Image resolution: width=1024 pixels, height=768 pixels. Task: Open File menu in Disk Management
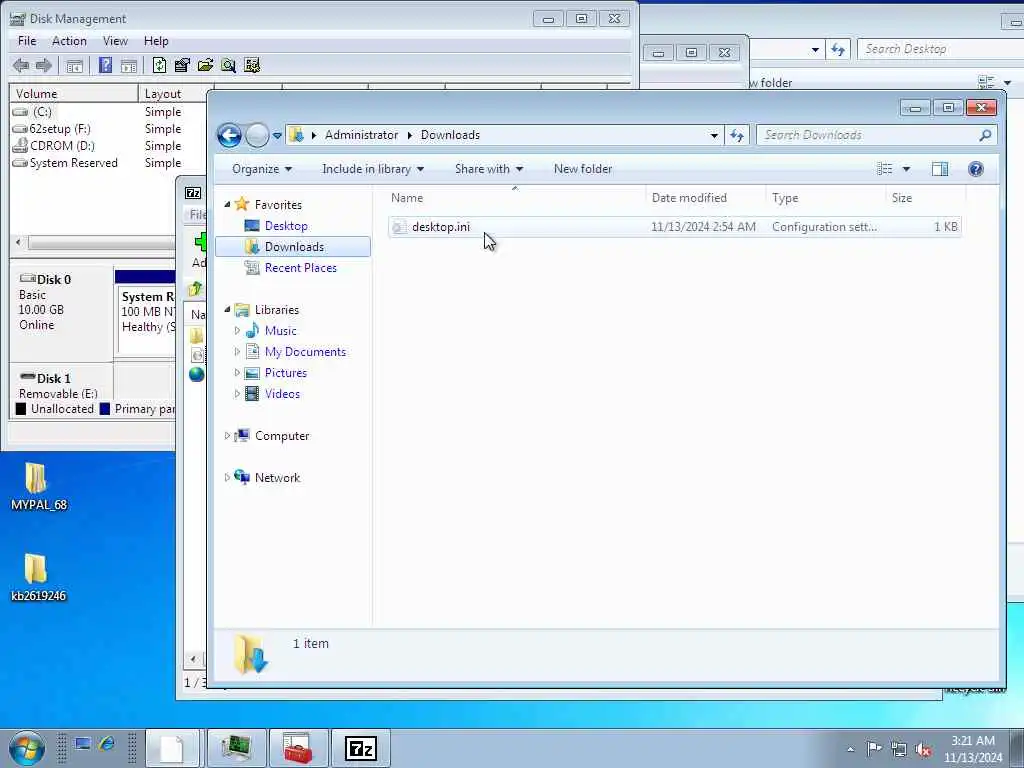[x=27, y=40]
